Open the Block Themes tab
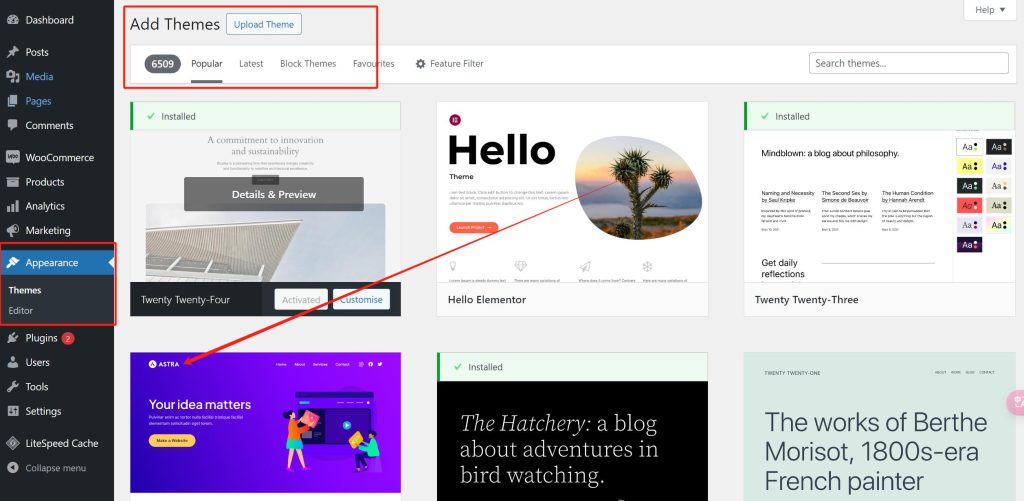 (x=308, y=63)
